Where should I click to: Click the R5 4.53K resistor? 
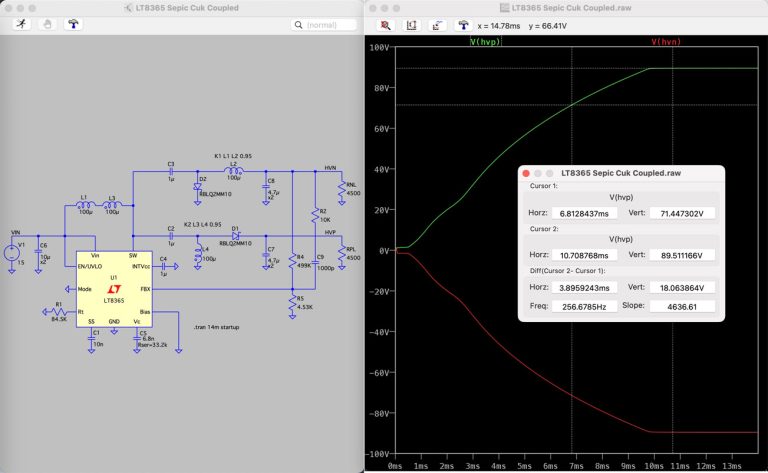coord(292,303)
